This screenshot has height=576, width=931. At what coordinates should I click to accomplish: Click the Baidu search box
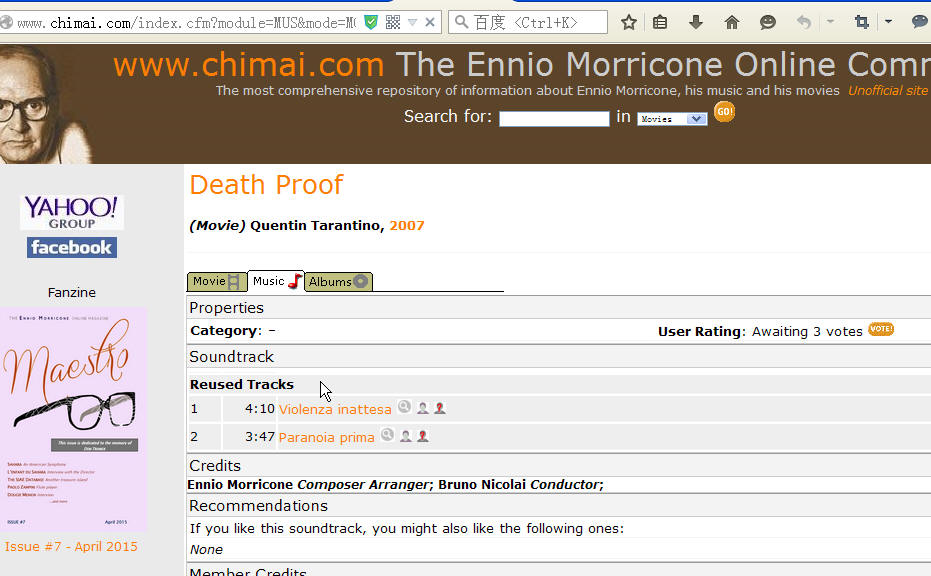[528, 23]
